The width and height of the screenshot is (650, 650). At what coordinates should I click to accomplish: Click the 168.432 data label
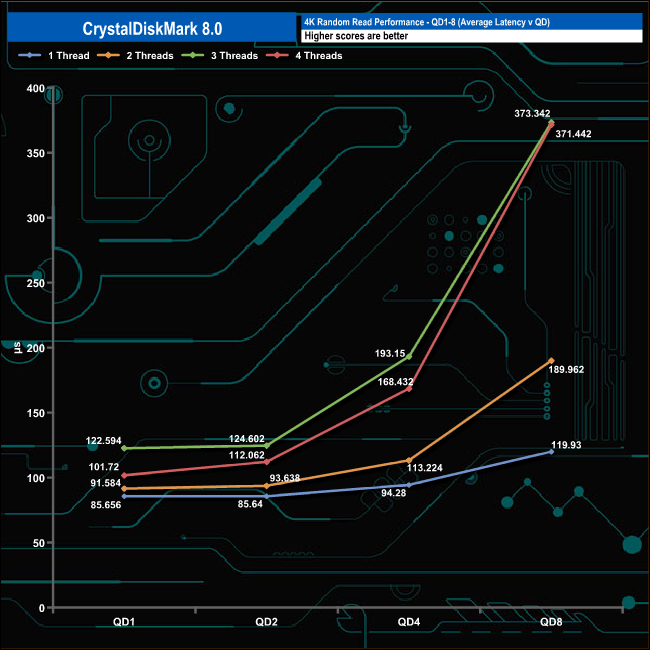coord(395,382)
